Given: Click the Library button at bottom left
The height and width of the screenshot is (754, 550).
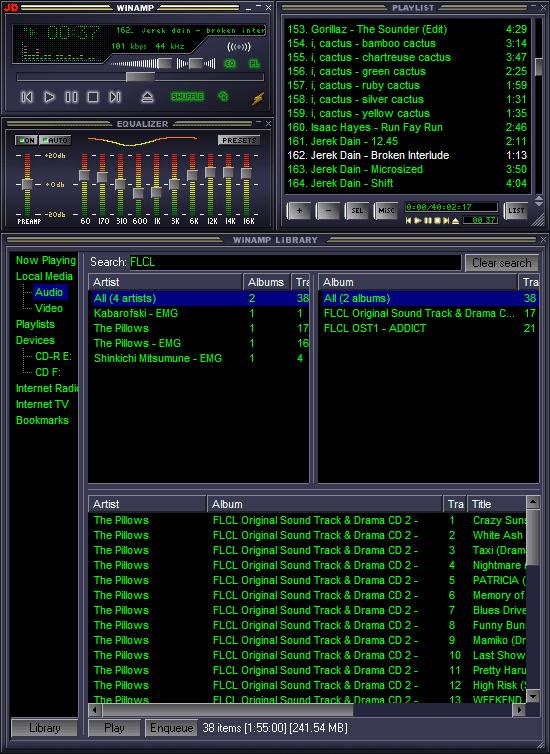Looking at the screenshot, I should click(x=44, y=728).
